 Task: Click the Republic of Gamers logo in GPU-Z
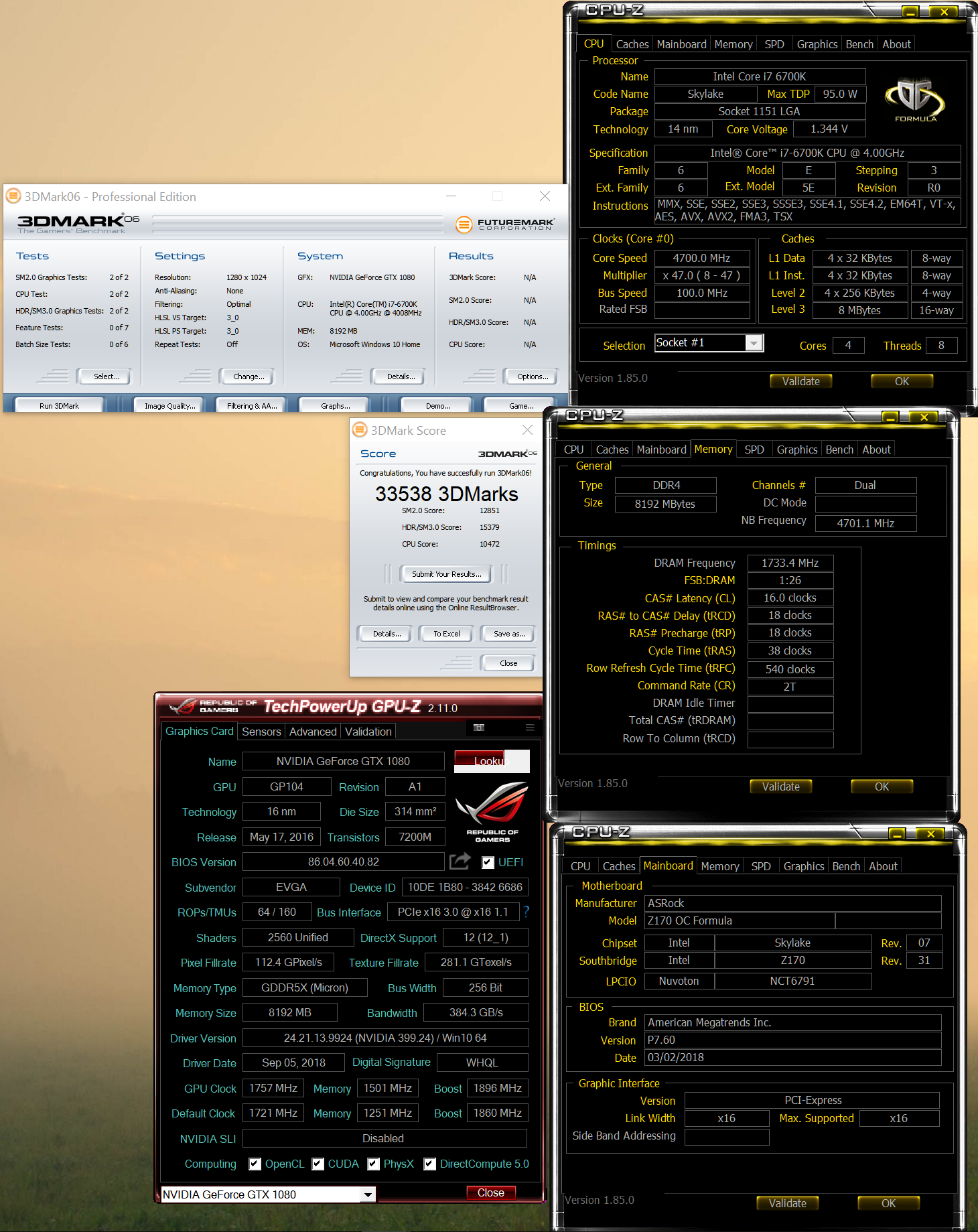(492, 812)
